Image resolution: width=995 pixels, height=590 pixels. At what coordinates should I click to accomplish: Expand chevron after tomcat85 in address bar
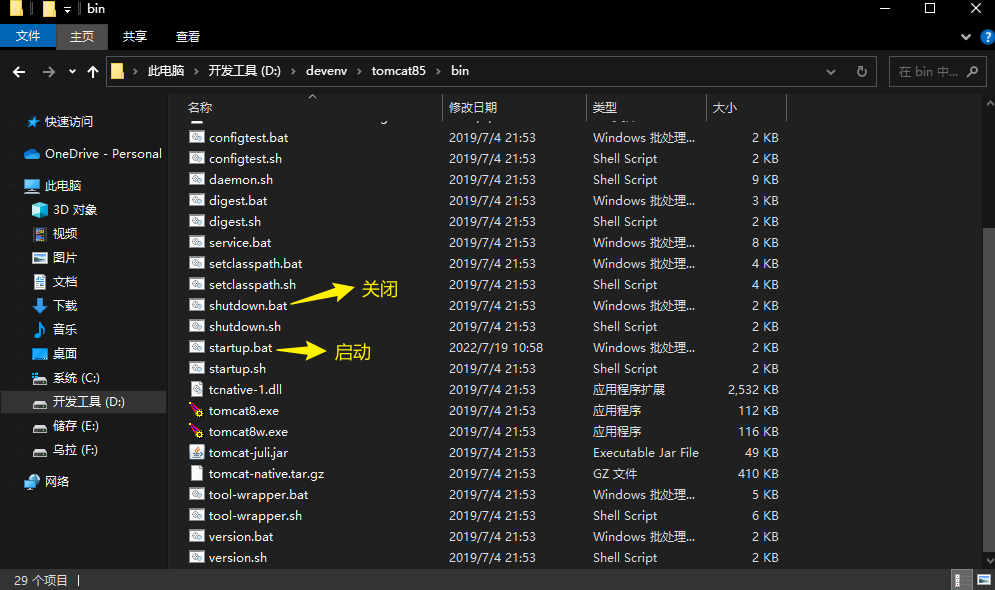(x=438, y=71)
